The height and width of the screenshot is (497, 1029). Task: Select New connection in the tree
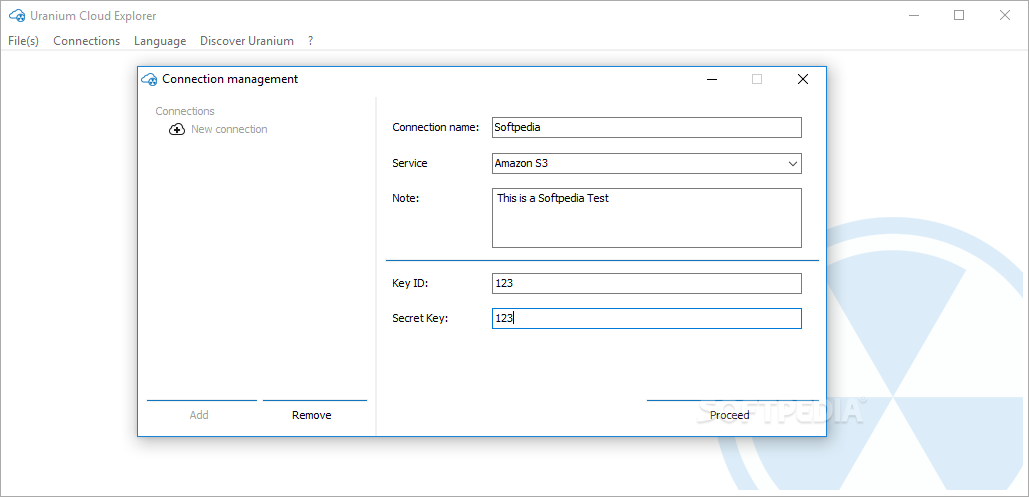pyautogui.click(x=229, y=129)
